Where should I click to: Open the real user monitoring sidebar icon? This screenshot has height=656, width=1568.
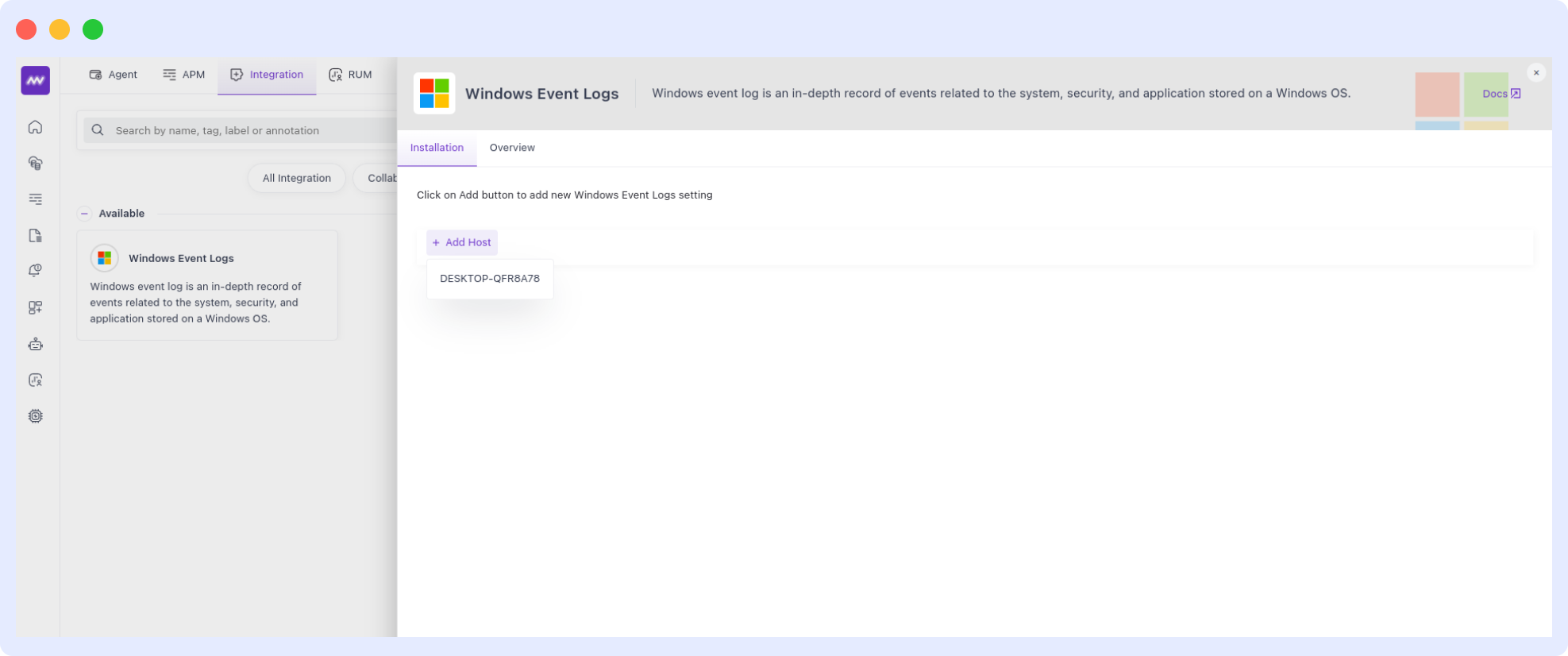click(35, 380)
